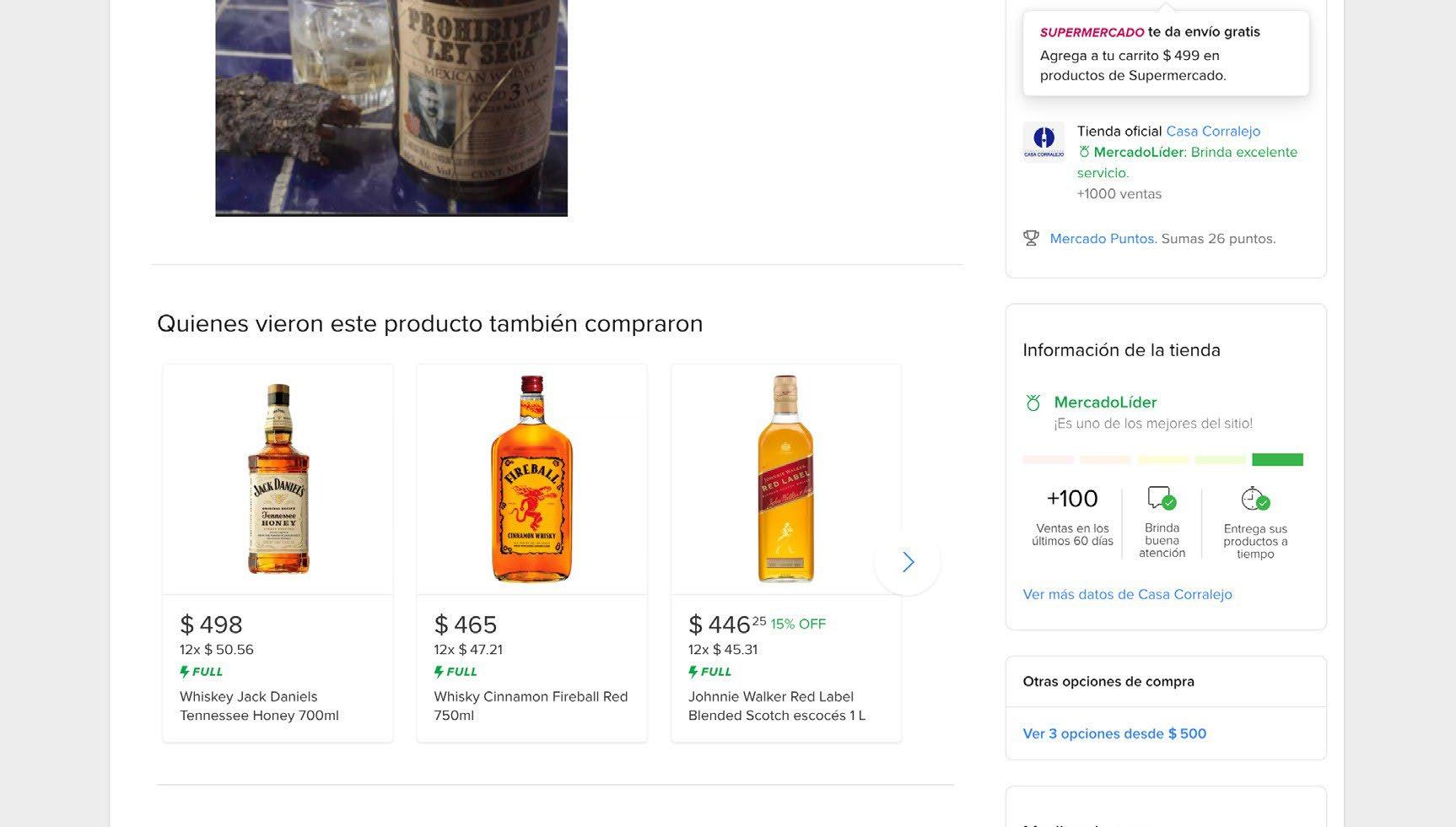1456x827 pixels.
Task: Click the on-time delivery clock icon
Action: (1254, 499)
